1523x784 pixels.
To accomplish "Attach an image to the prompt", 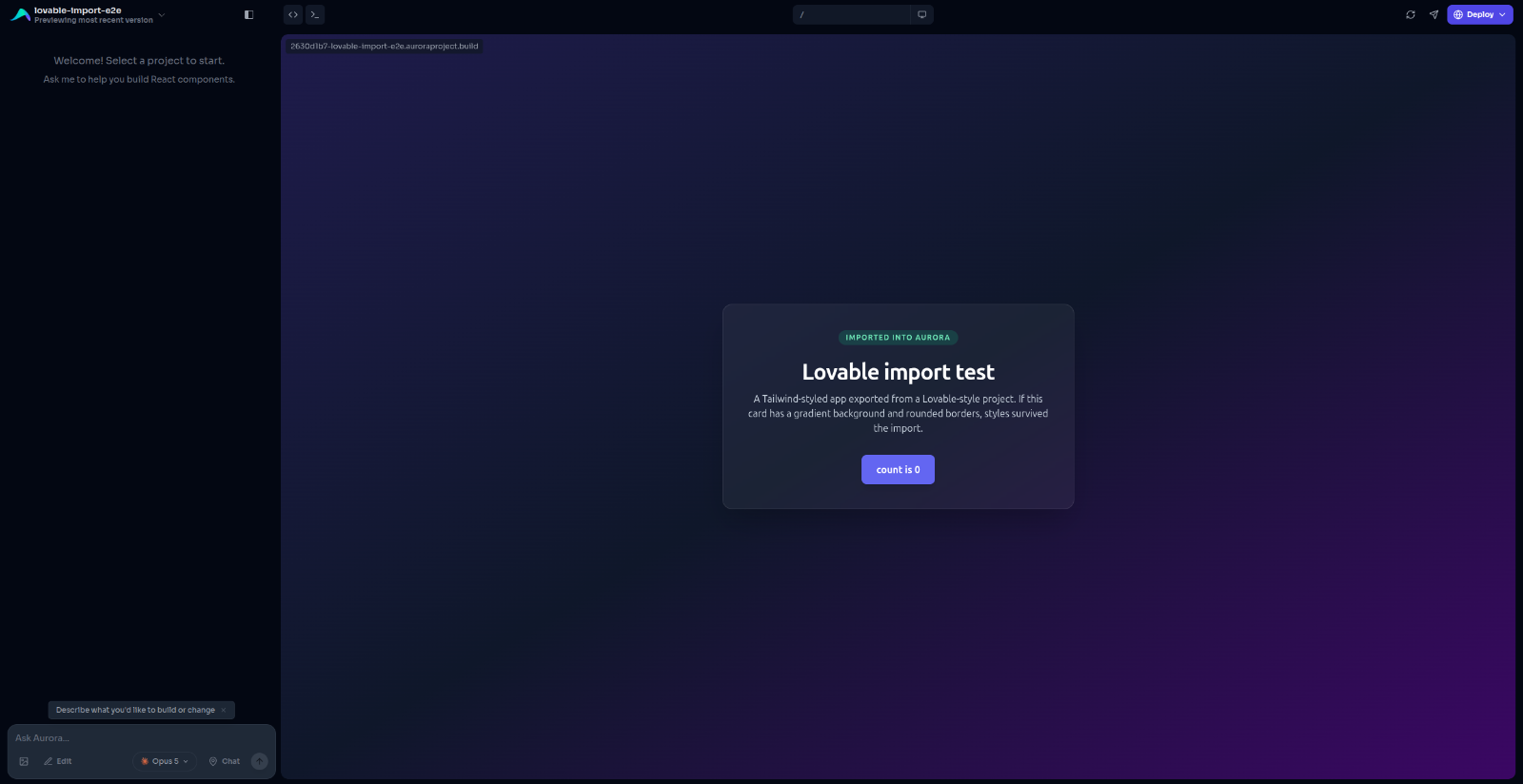I will 24,761.
